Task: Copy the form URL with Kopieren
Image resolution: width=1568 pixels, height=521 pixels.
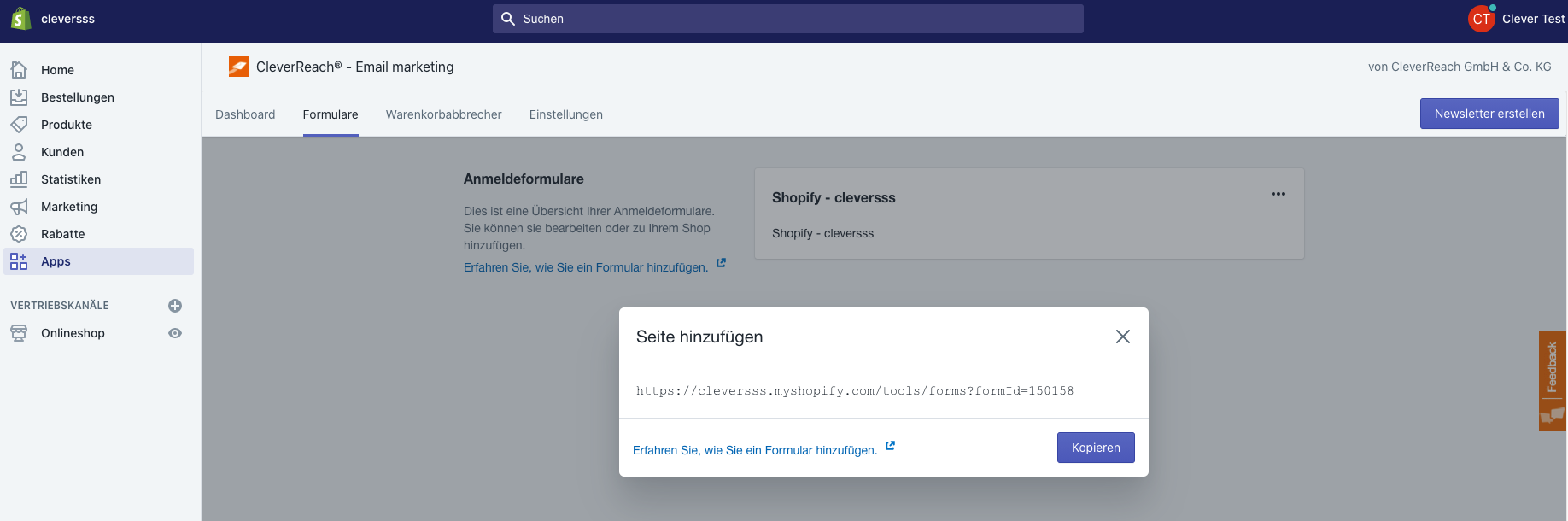Action: [x=1096, y=448]
